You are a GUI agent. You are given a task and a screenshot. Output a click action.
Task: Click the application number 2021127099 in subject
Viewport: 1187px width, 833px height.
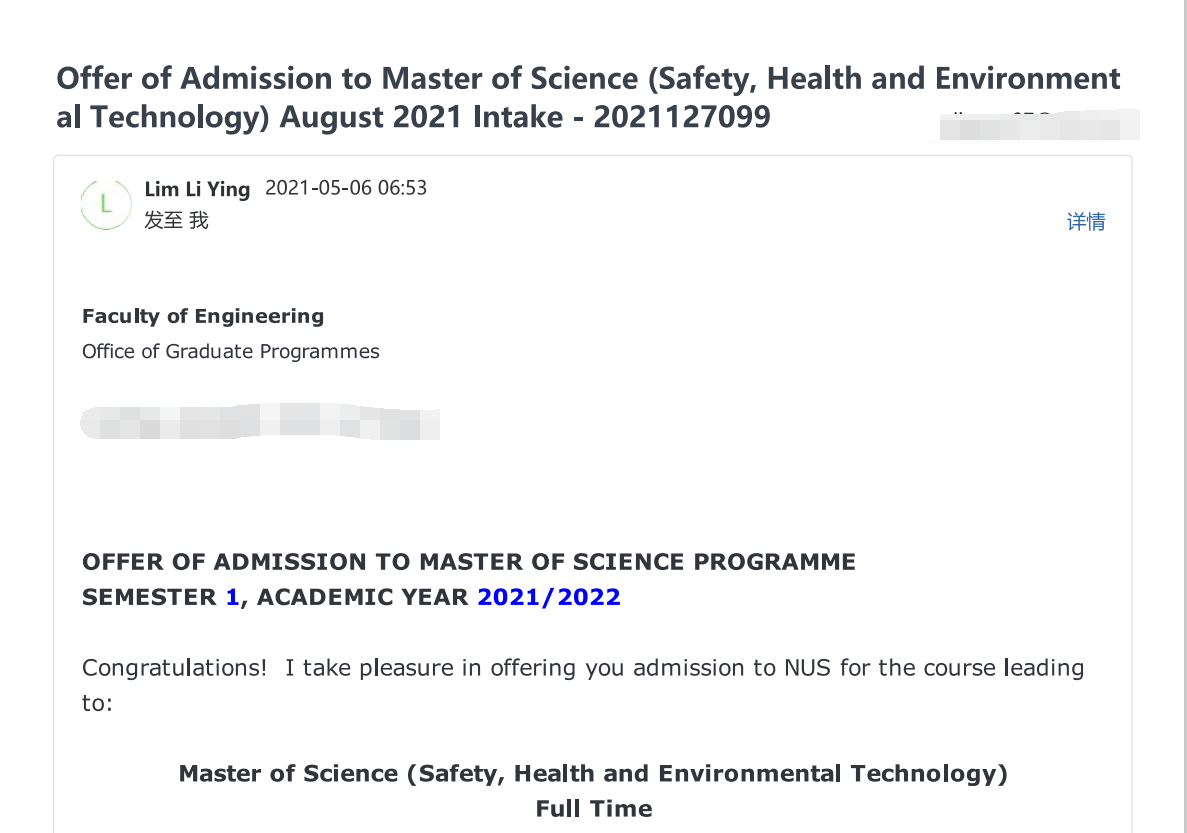(x=681, y=117)
